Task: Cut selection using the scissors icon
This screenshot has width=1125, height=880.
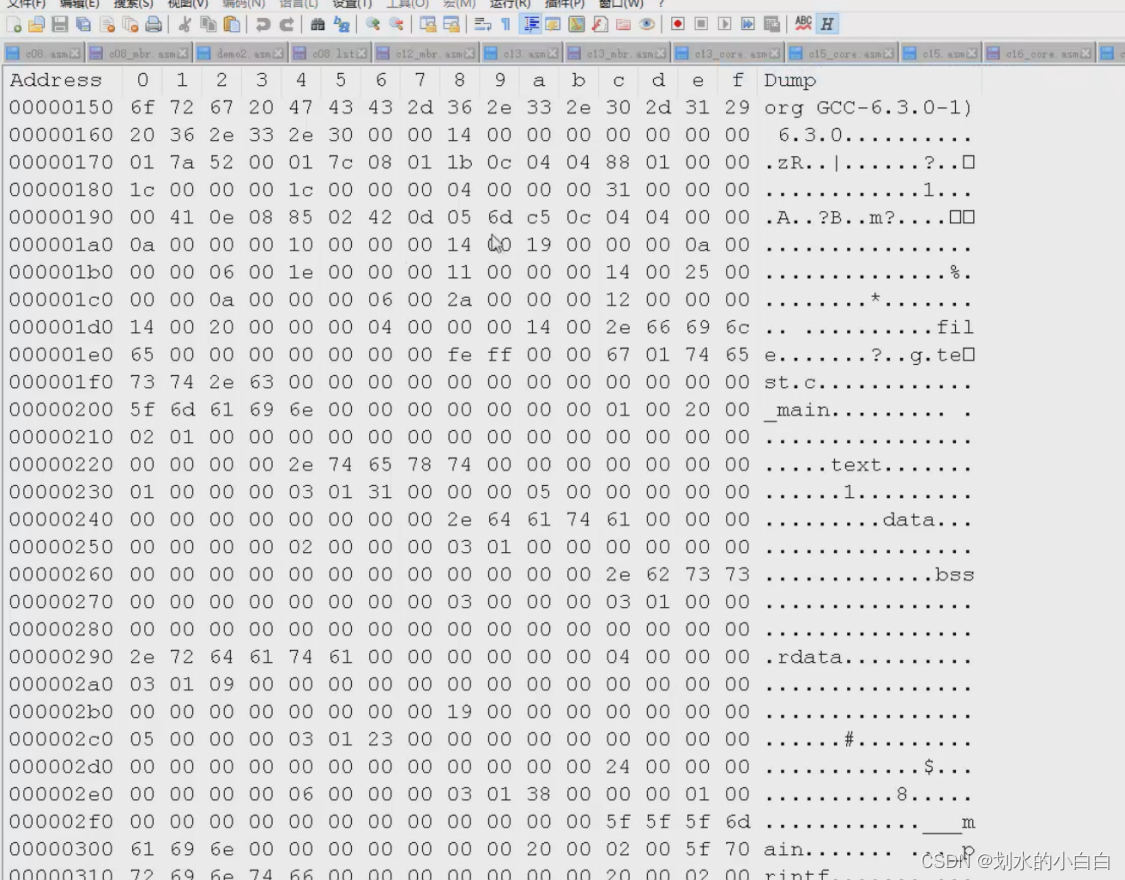Action: (184, 24)
